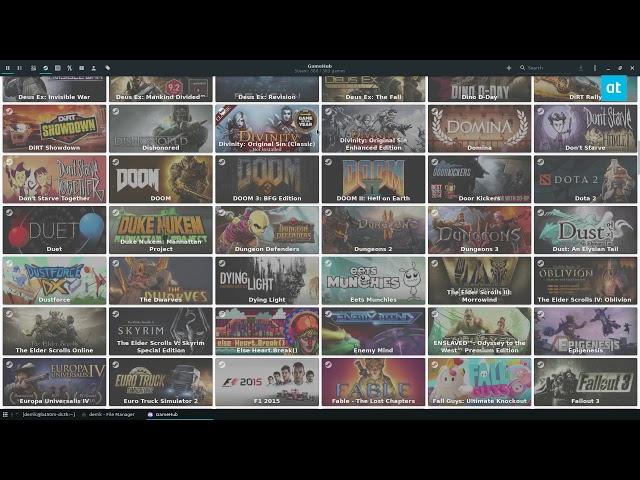Click the plus icon to add game
640x480 pixels.
click(509, 68)
